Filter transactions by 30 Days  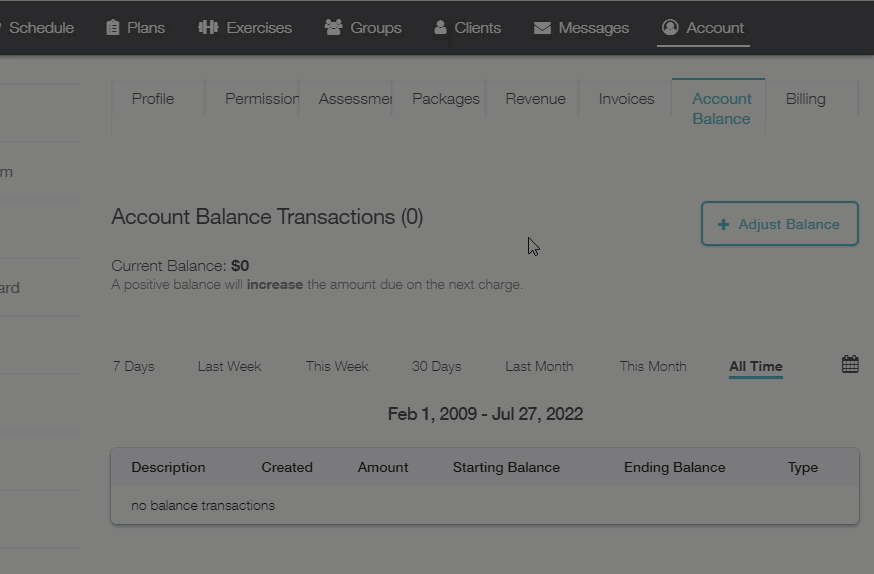click(436, 366)
